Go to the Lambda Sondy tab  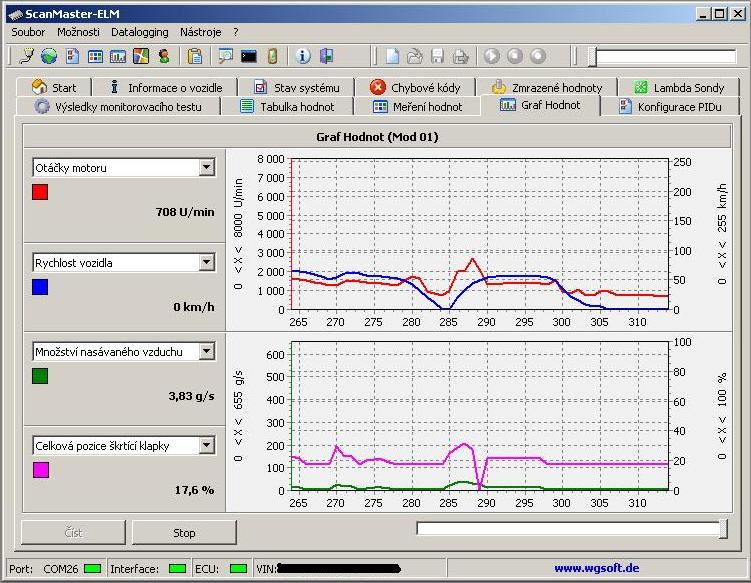[679, 87]
